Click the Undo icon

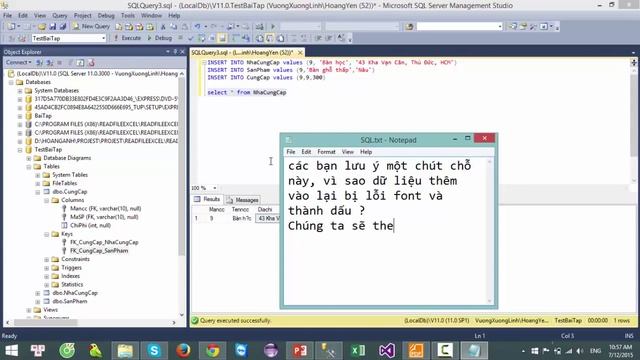(x=197, y=27)
